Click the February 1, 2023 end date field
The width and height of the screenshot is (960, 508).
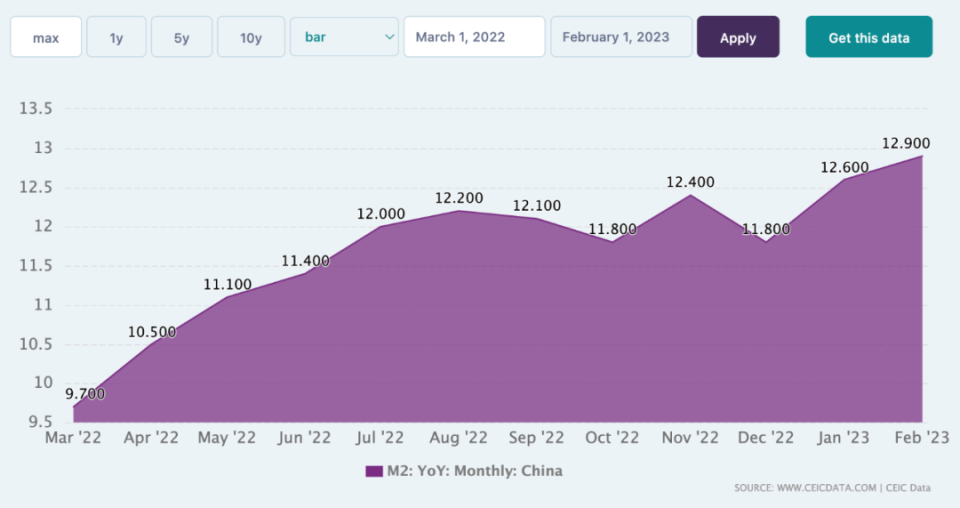(x=621, y=37)
